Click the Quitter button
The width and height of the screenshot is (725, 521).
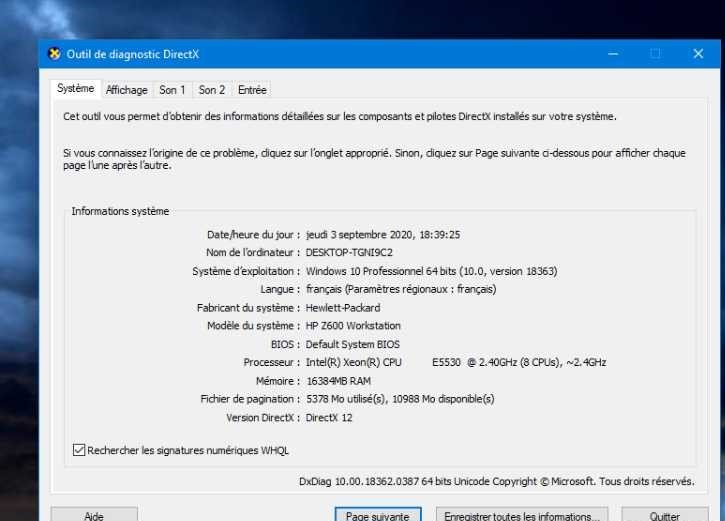pos(664,515)
